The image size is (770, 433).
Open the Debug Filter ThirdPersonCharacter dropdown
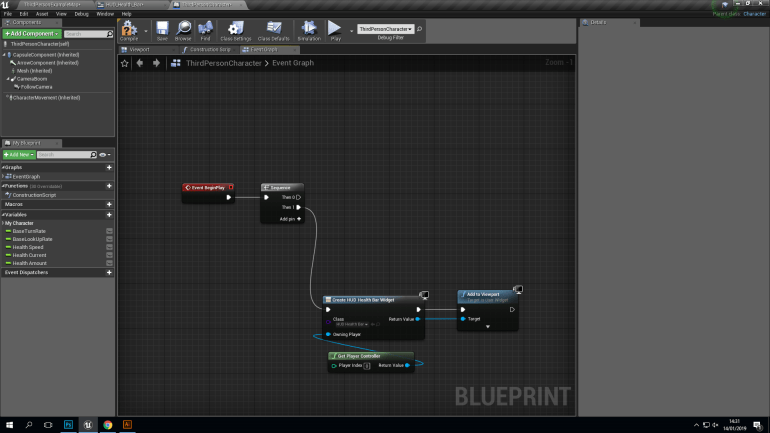click(x=385, y=29)
